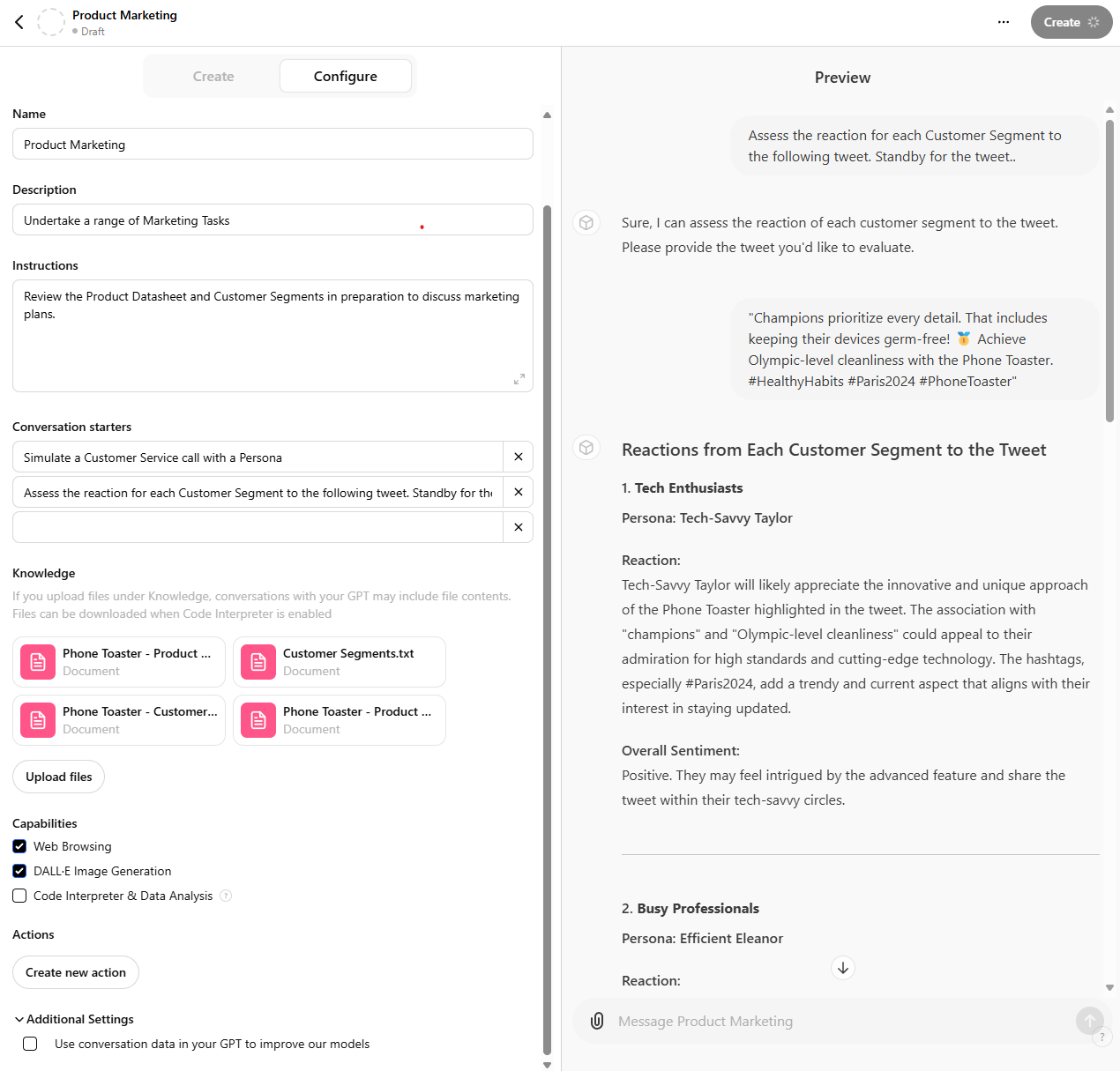
Task: Click the paperclip attachment icon
Action: pyautogui.click(x=597, y=1021)
